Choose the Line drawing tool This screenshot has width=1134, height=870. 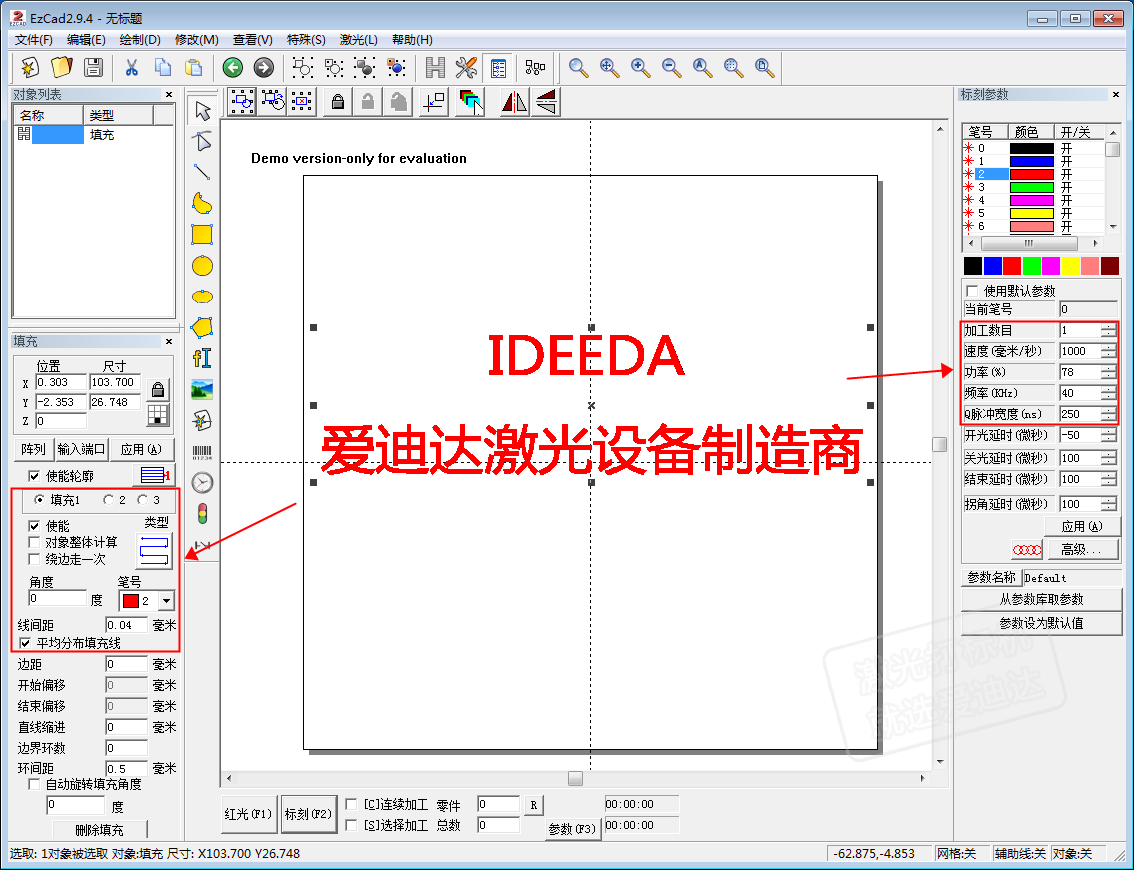(x=202, y=172)
